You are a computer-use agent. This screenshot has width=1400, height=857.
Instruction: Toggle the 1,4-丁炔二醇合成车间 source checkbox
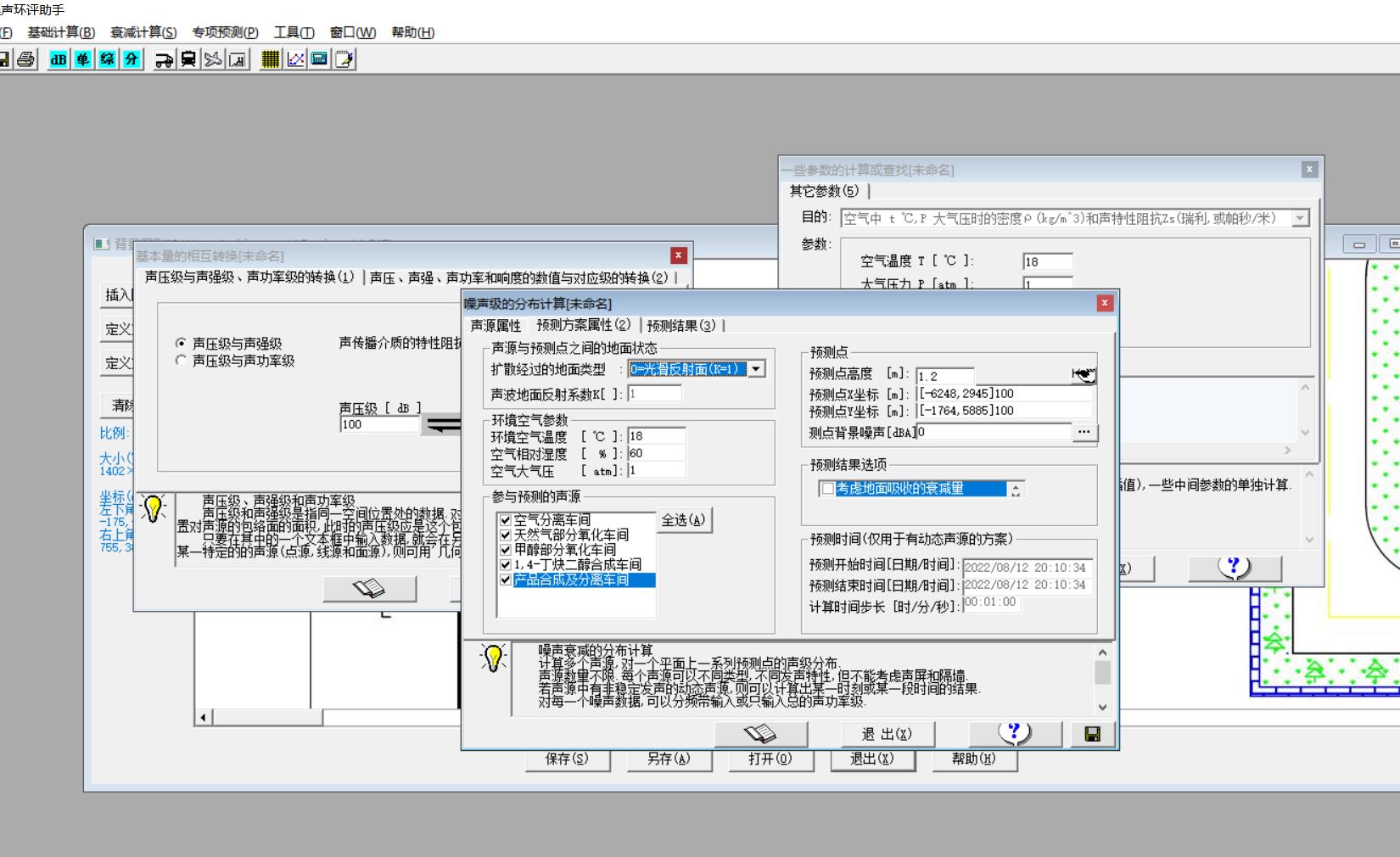(x=506, y=565)
